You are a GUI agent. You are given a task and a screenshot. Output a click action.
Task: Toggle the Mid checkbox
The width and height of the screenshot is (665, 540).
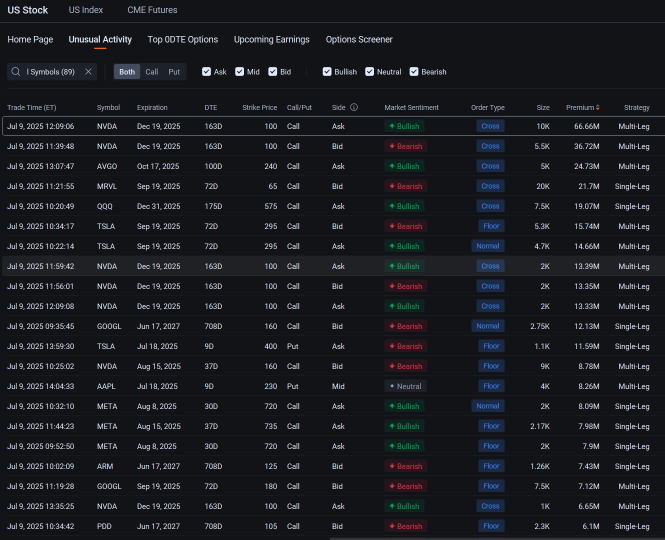click(240, 72)
